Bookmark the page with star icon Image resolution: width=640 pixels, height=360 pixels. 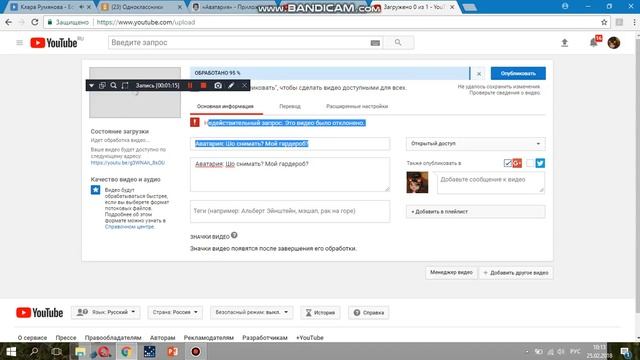click(604, 22)
